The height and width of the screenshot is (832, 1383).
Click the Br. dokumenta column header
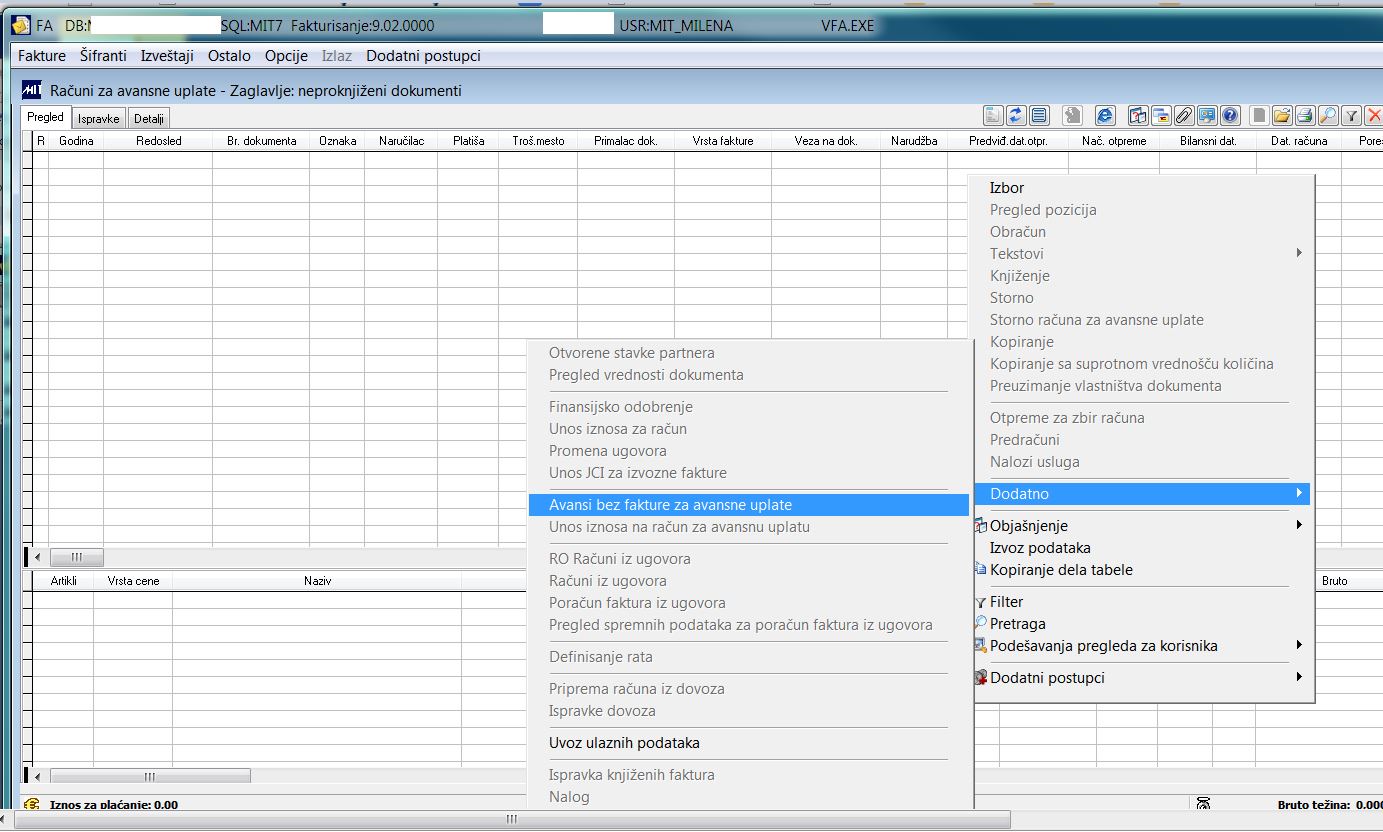click(261, 141)
